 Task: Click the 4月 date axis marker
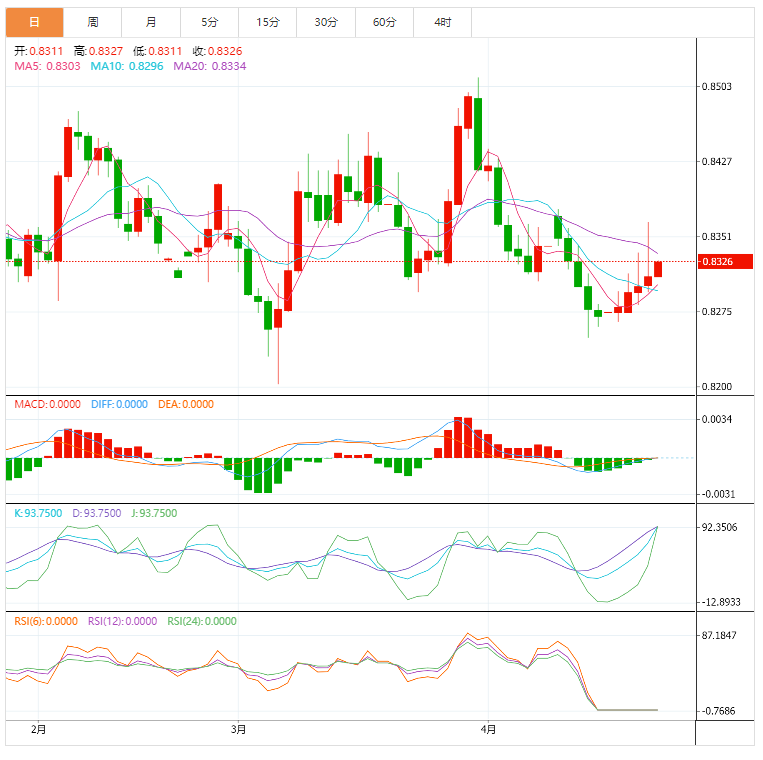click(x=488, y=730)
